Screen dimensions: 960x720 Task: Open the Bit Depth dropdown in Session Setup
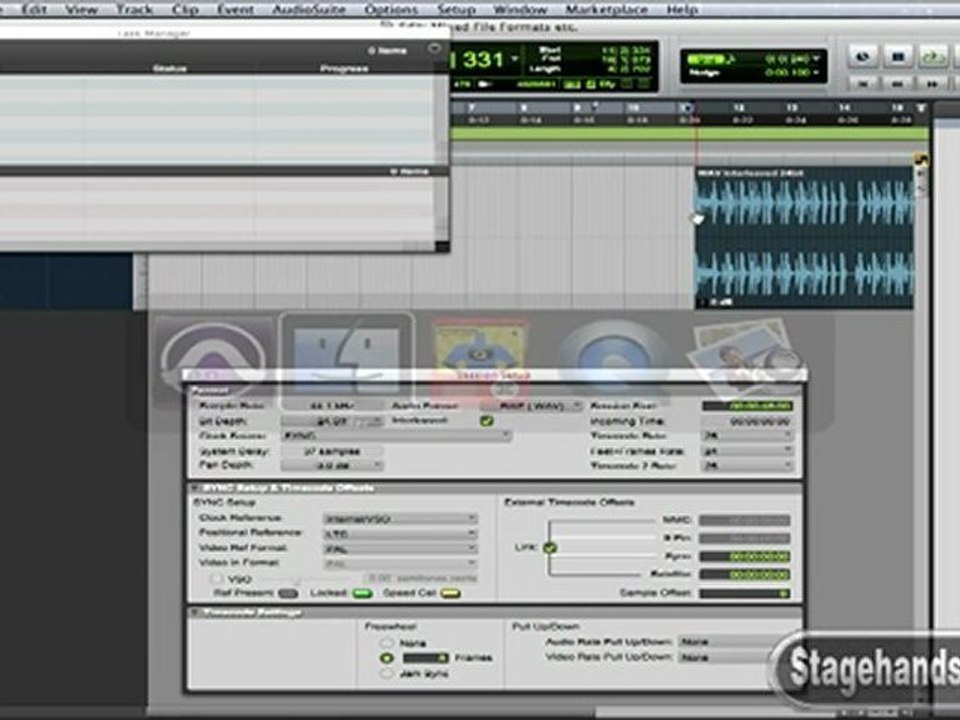point(332,421)
